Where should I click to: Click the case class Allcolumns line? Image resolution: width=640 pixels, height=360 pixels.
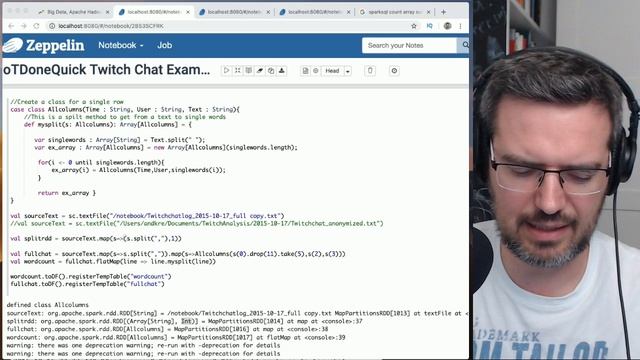(125, 109)
